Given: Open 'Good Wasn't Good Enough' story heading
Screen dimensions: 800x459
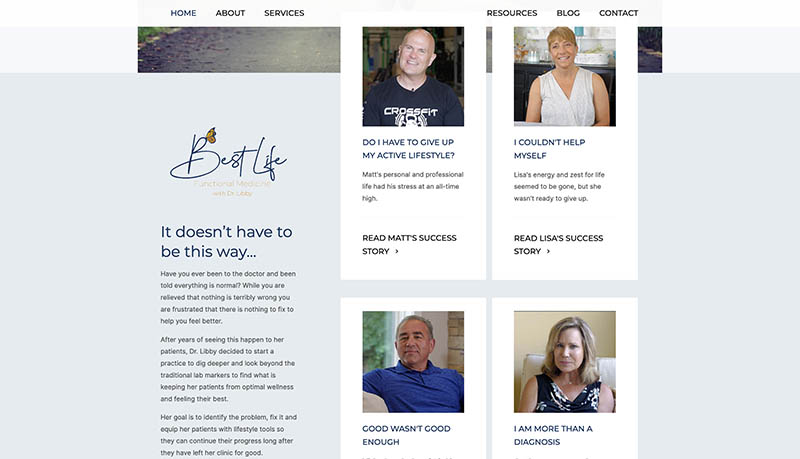Looking at the screenshot, I should tap(406, 436).
